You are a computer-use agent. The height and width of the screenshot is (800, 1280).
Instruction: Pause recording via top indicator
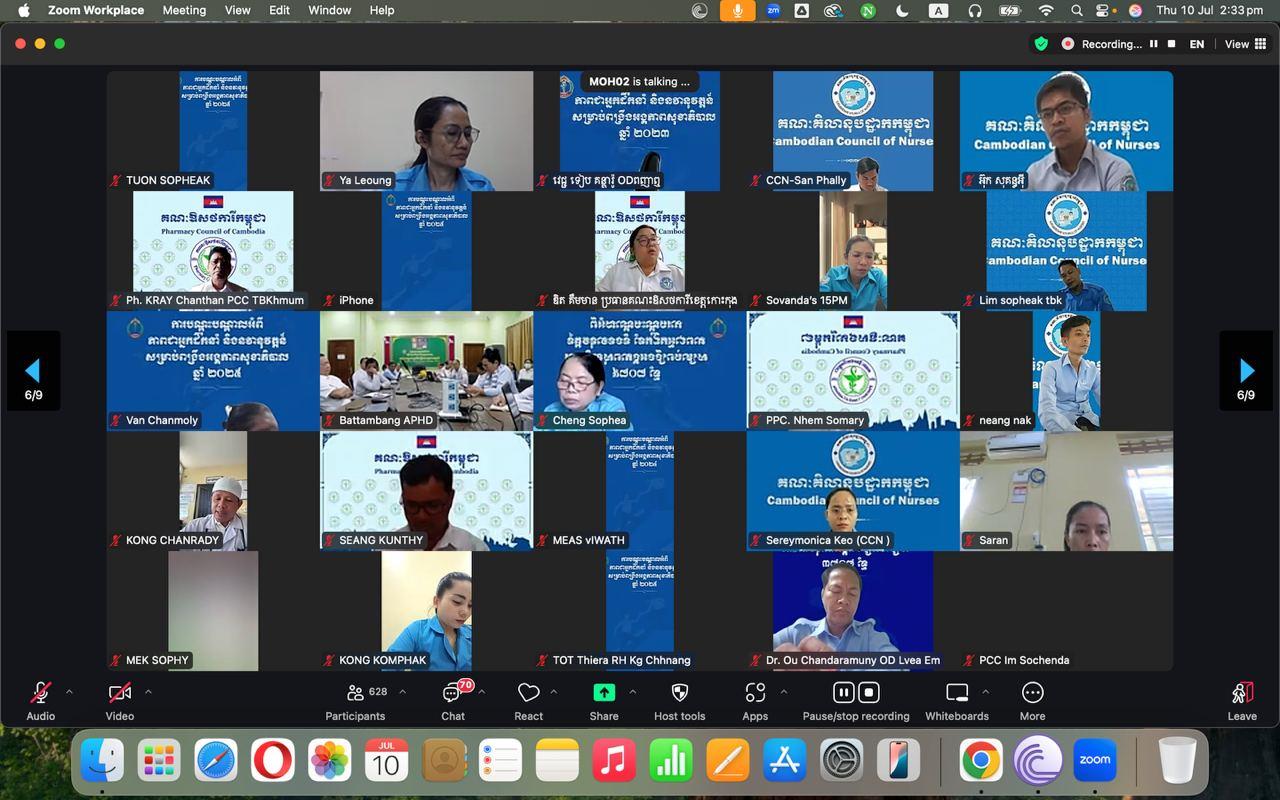pyautogui.click(x=1154, y=44)
